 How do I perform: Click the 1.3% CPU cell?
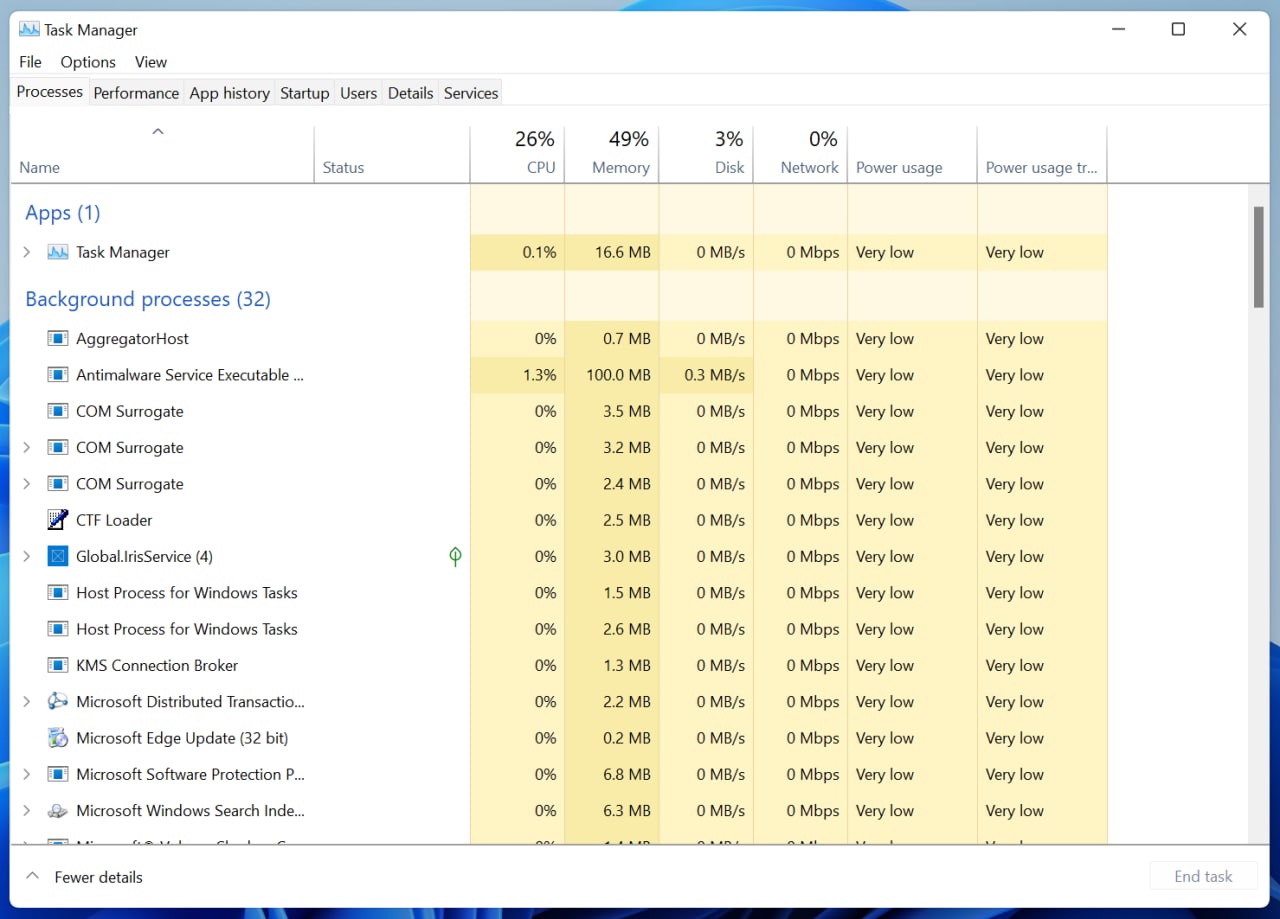point(517,375)
